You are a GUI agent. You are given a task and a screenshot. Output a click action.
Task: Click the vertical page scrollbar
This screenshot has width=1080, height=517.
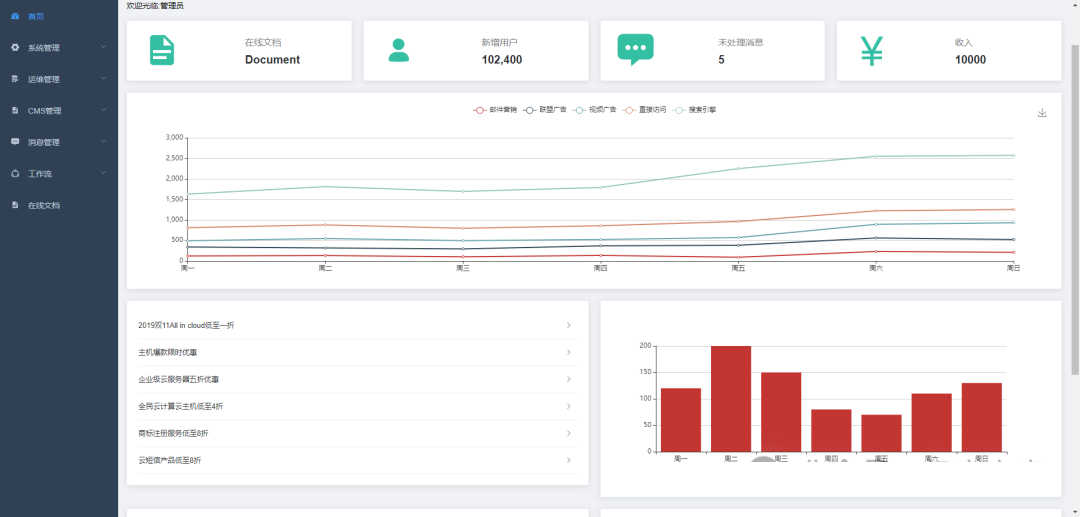[x=1075, y=200]
